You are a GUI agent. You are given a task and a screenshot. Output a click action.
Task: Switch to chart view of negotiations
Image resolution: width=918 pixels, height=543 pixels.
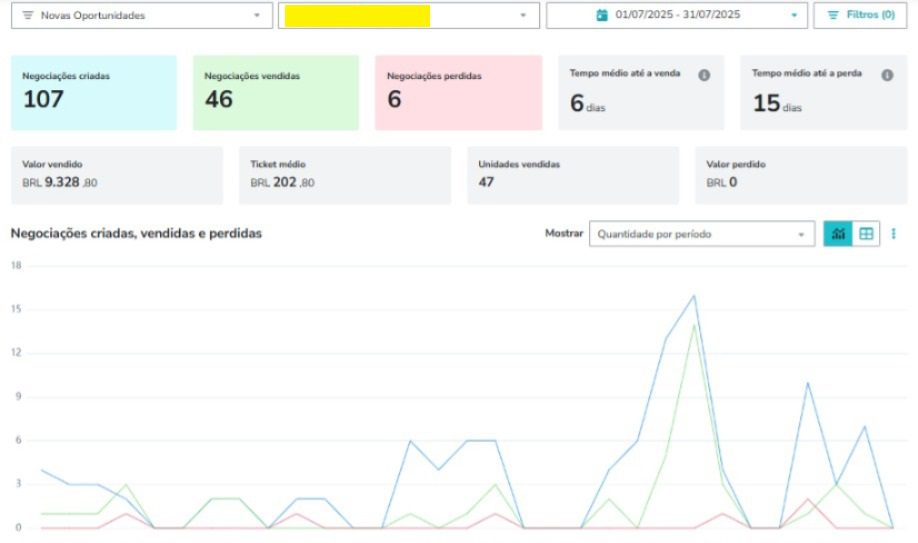838,234
